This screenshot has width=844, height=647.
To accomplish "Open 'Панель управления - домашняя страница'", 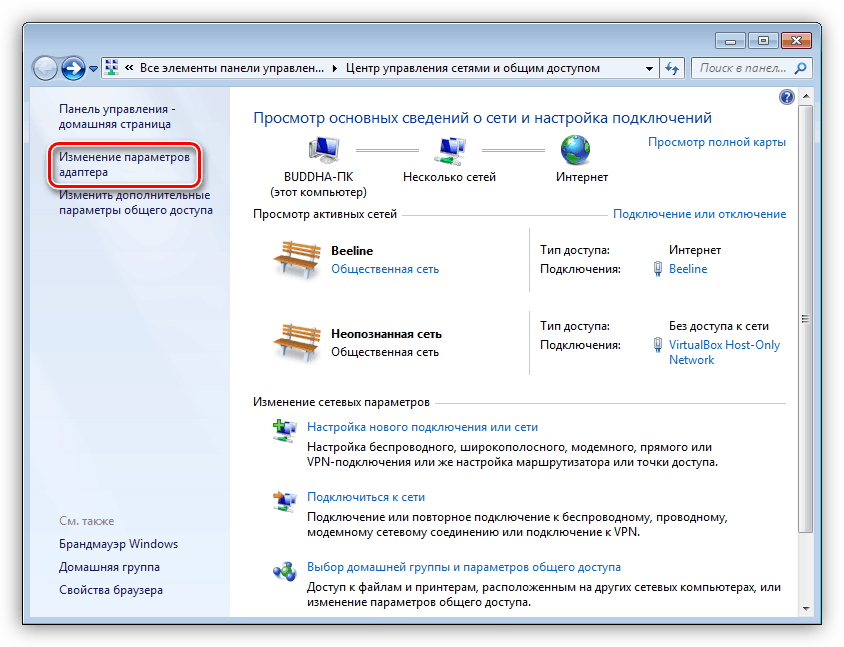I will tap(117, 116).
